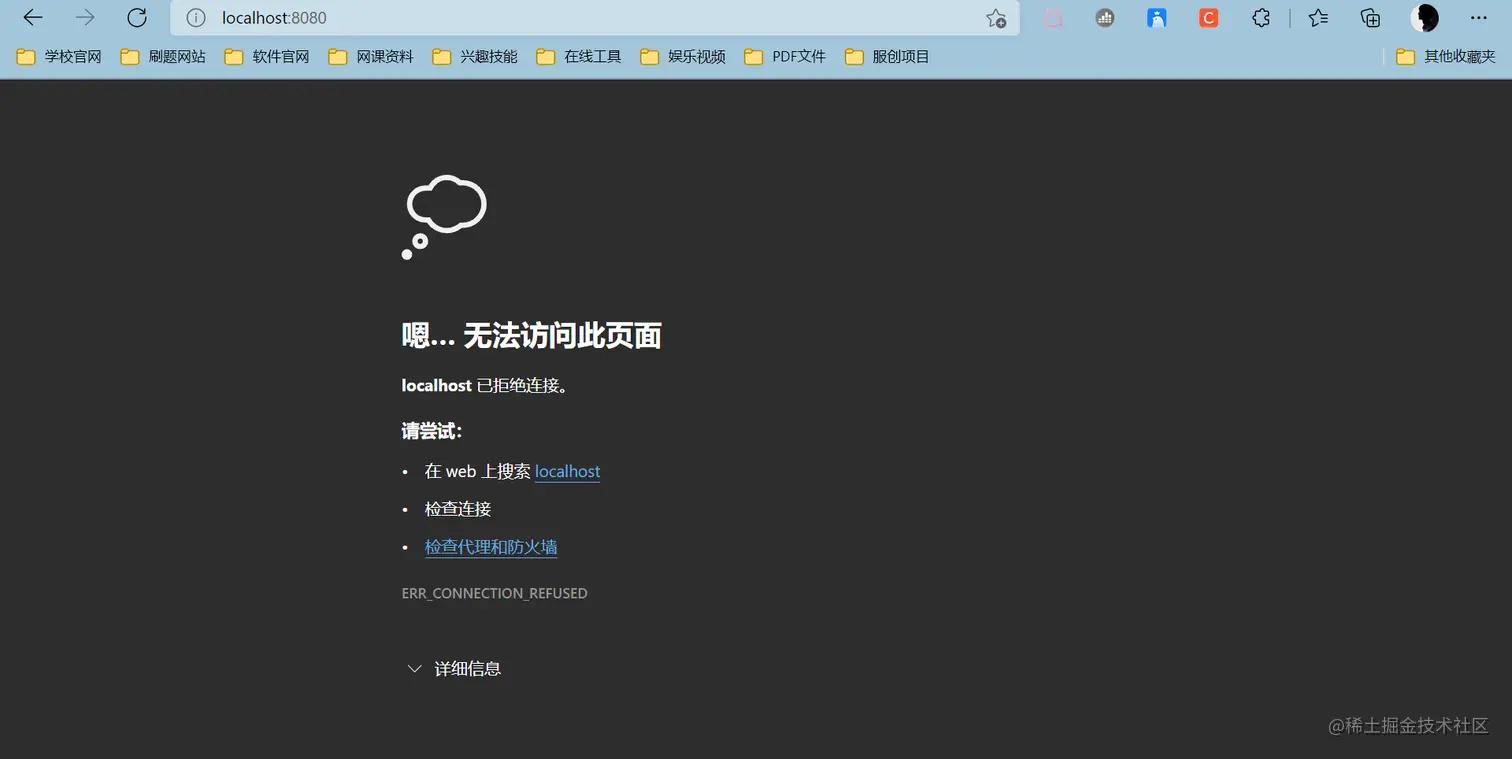The width and height of the screenshot is (1512, 759).
Task: Open the browser profile avatar
Action: point(1424,17)
